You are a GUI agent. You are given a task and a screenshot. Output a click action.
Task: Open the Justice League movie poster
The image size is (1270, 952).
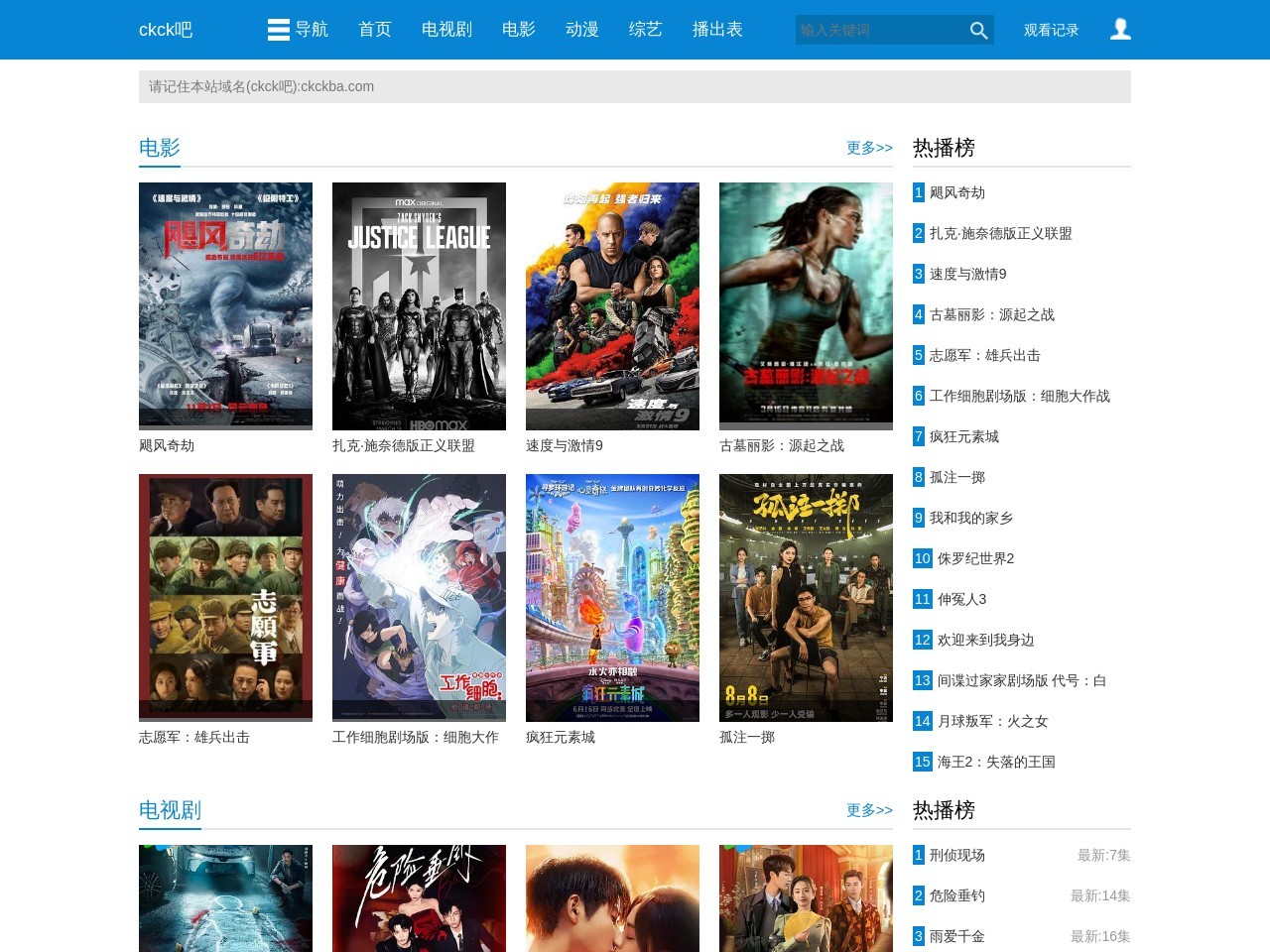pyautogui.click(x=419, y=306)
